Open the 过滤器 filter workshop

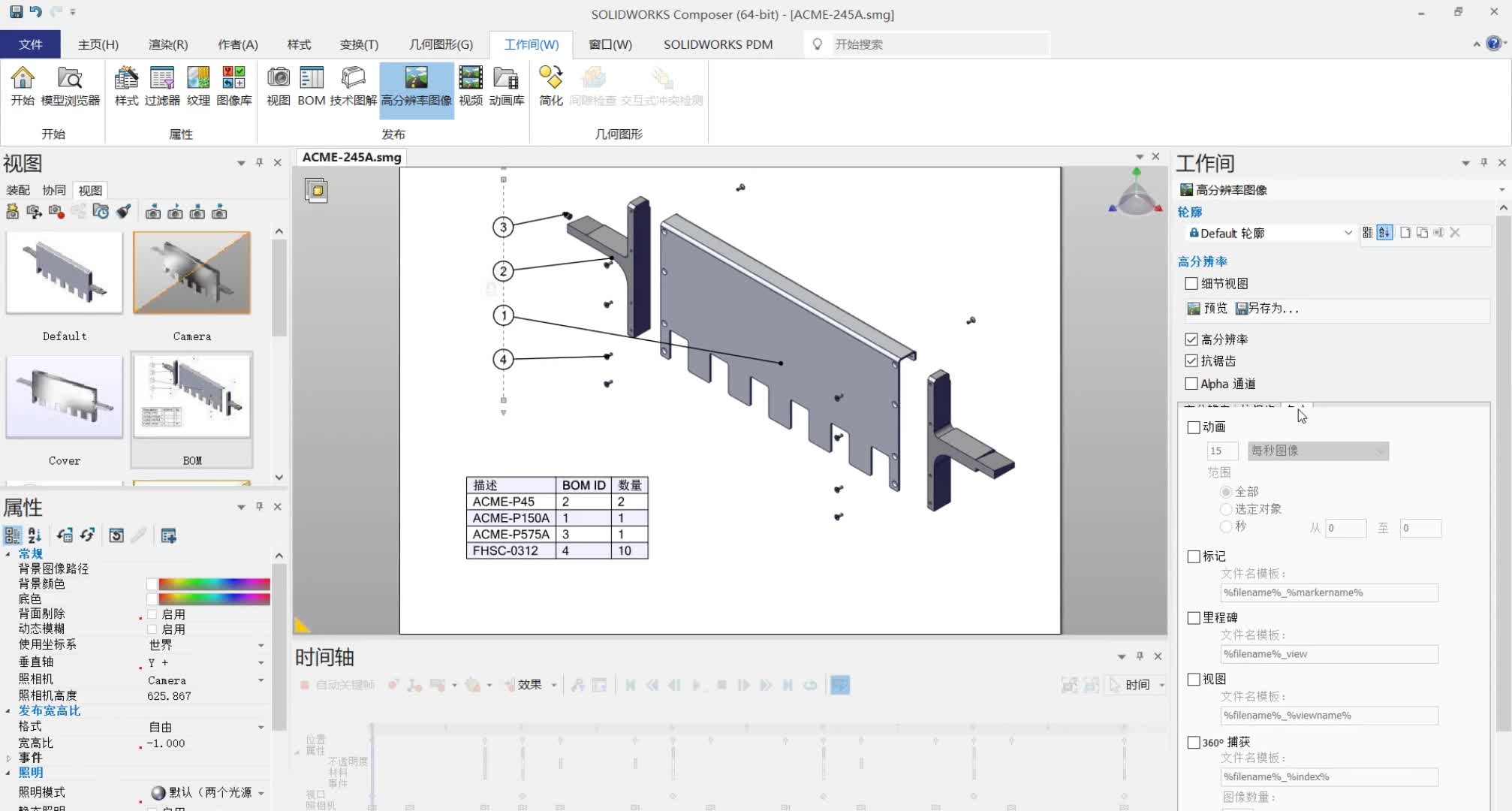pyautogui.click(x=162, y=86)
